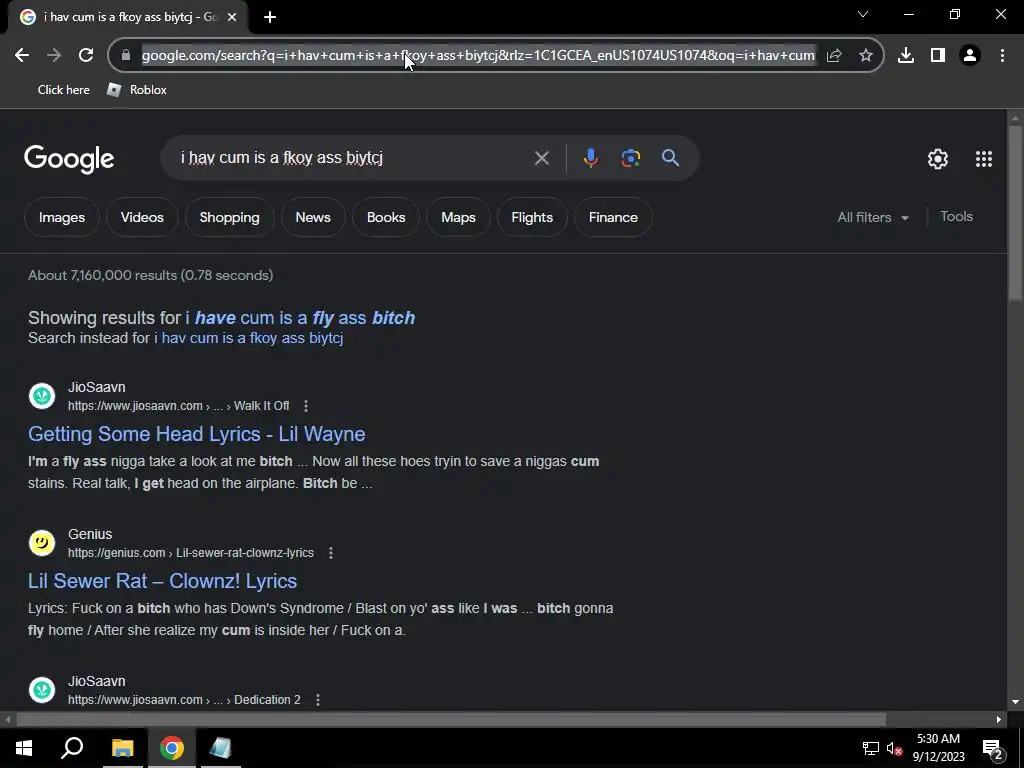Click the 'Search instead for' original query link
This screenshot has height=768, width=1024.
point(249,338)
